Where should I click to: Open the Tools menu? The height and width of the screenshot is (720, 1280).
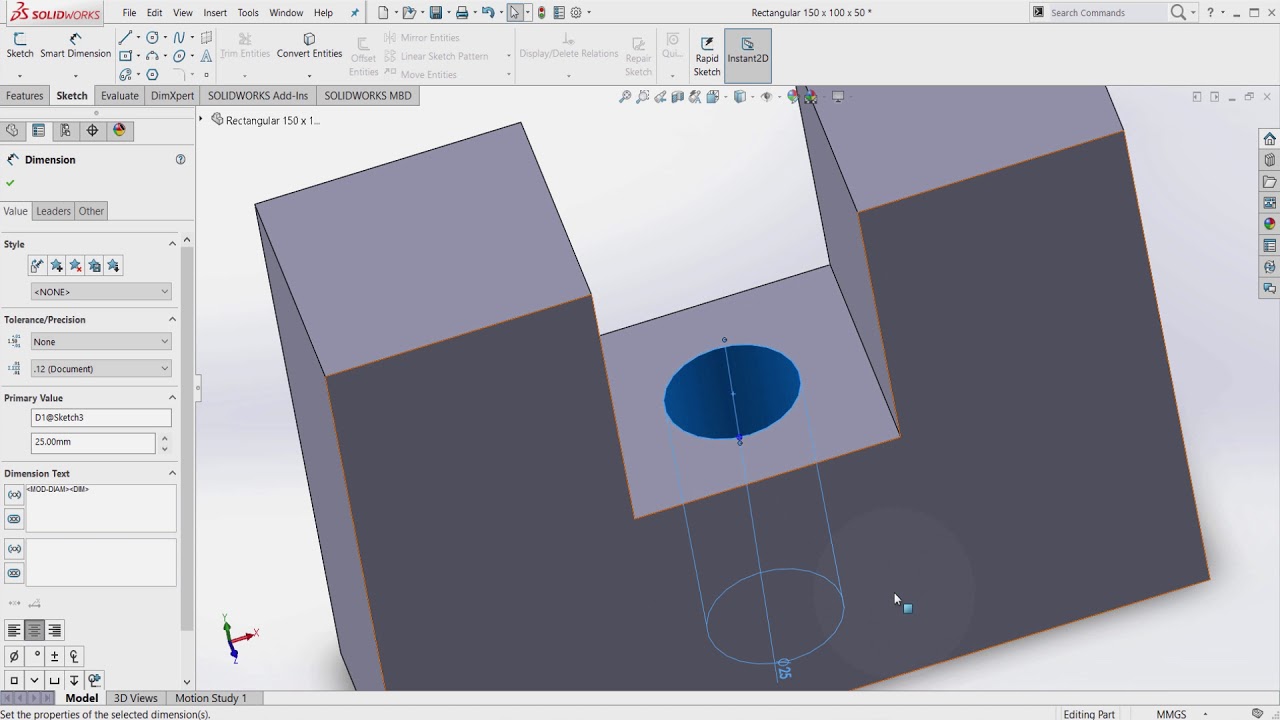tap(248, 13)
